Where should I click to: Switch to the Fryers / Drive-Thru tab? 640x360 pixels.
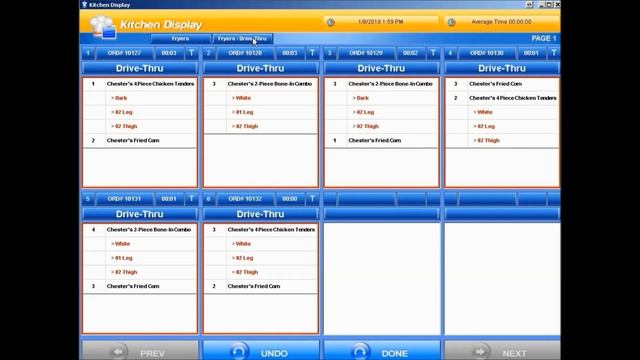tap(242, 38)
